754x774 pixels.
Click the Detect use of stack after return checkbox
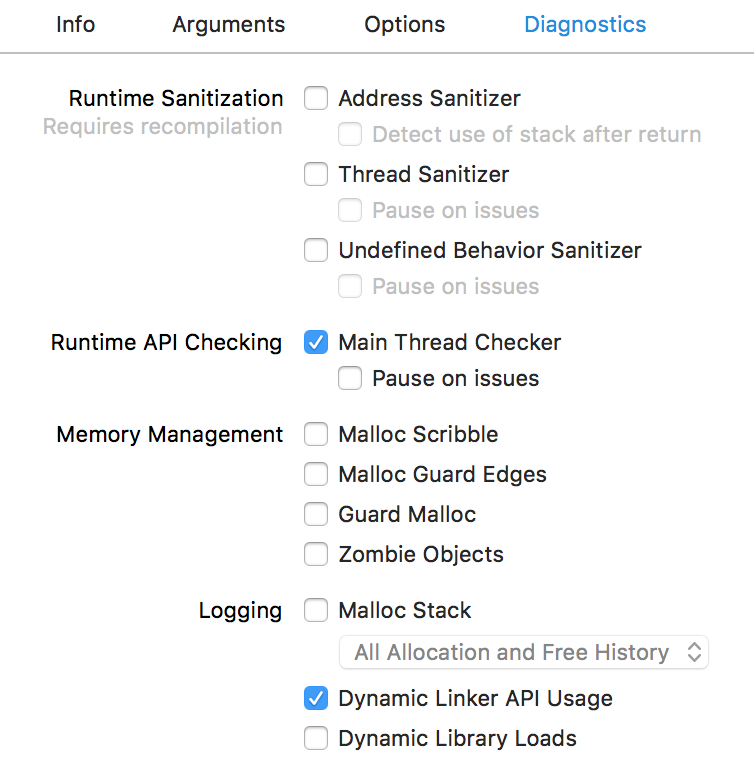click(350, 134)
